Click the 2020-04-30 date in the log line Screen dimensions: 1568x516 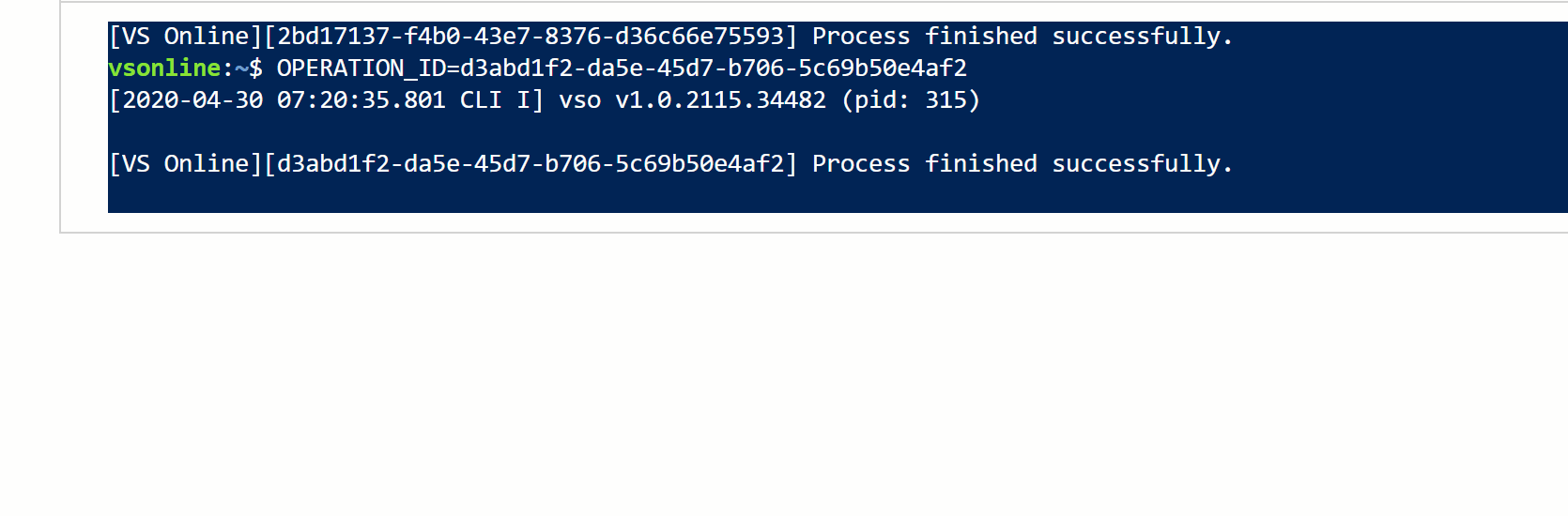click(x=192, y=100)
